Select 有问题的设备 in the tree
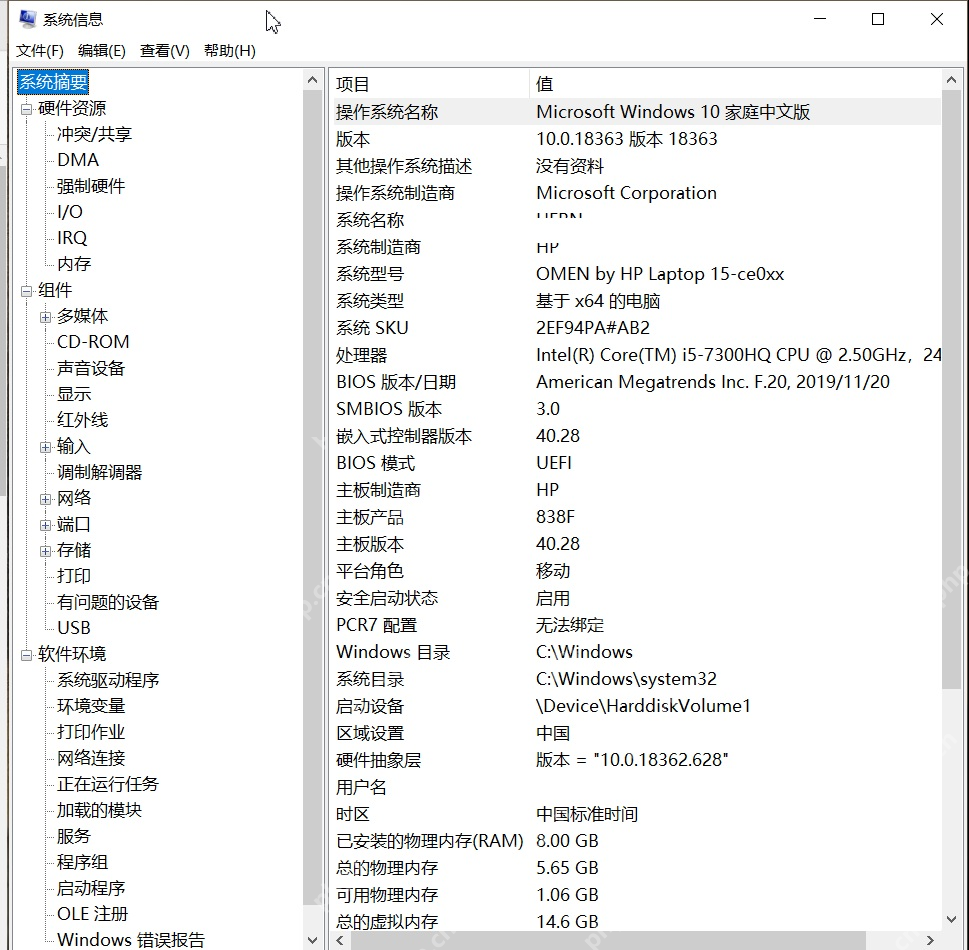Viewport: 969px width, 950px height. [108, 602]
